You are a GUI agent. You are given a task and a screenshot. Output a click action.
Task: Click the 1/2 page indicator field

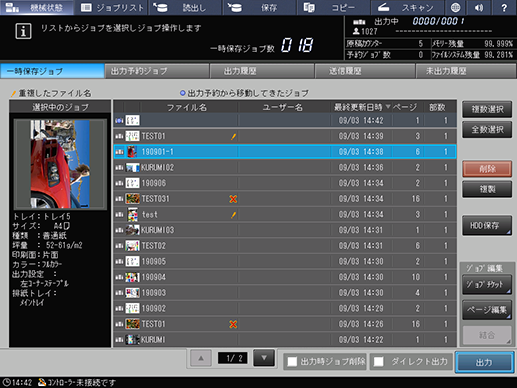(x=232, y=358)
